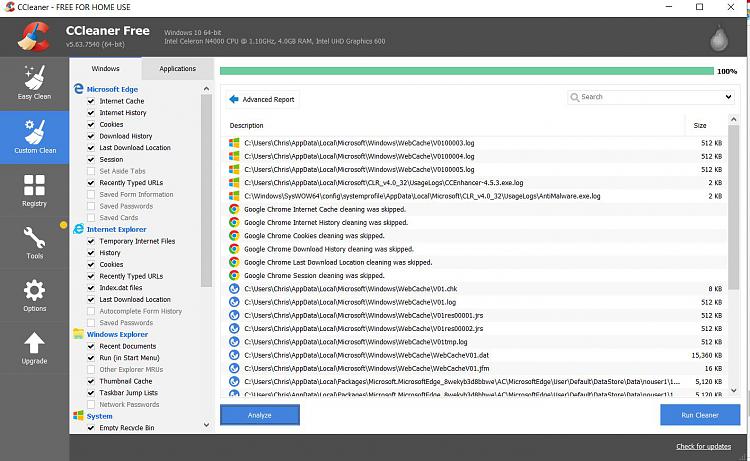Click the System Windows-logo icon
Image resolution: width=750 pixels, height=461 pixels.
78,416
